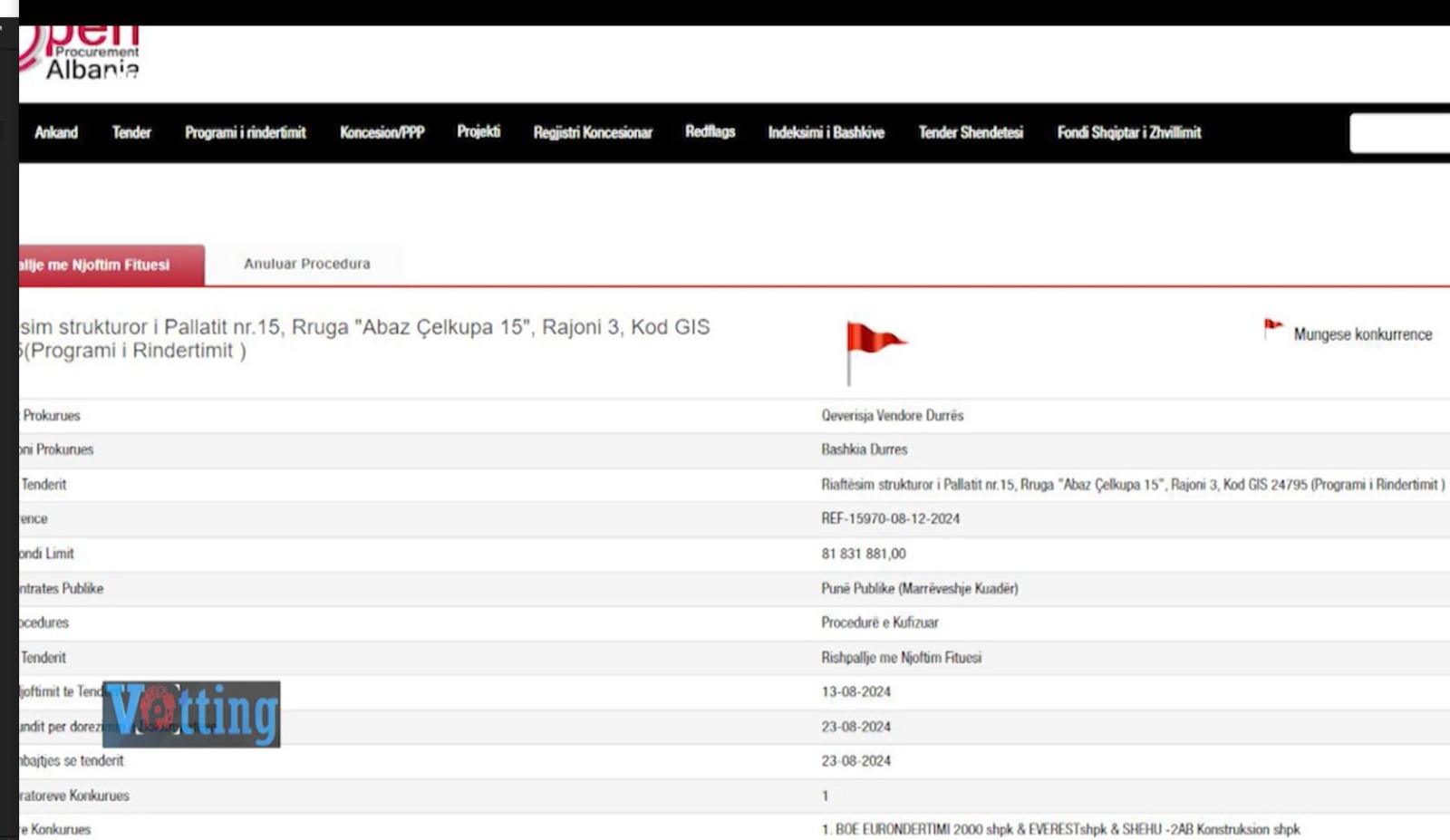1450x840 pixels.
Task: Open the Tender menu item
Action: point(131,132)
